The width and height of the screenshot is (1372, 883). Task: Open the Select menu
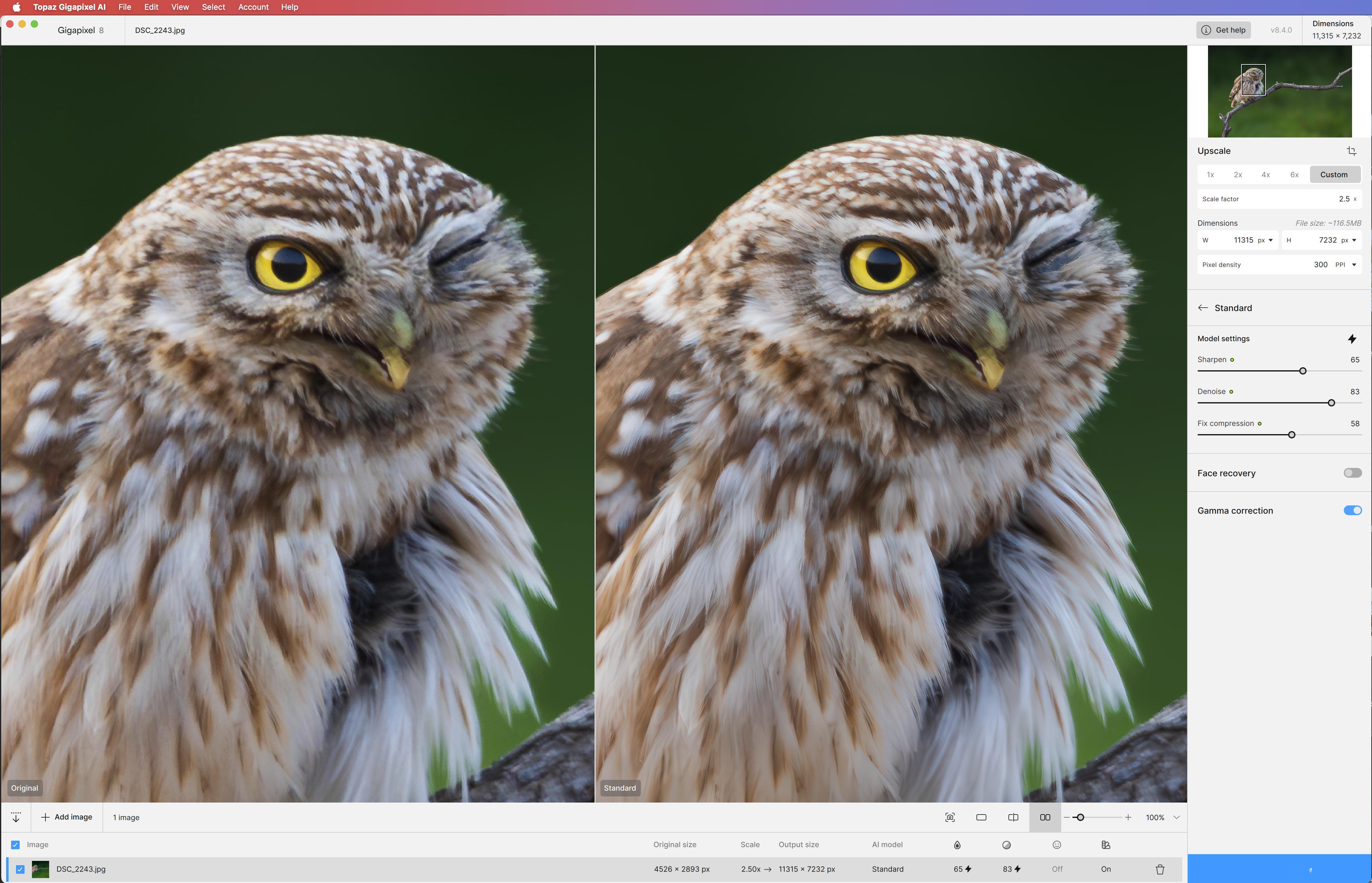tap(213, 7)
